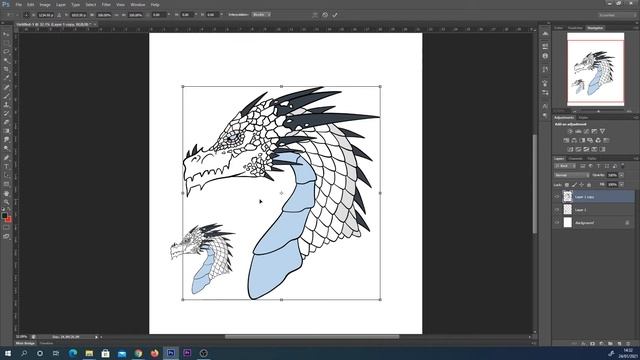Click the horizontal scrollbar below canvas
Viewport: 640px width, 360px height.
coord(312,337)
